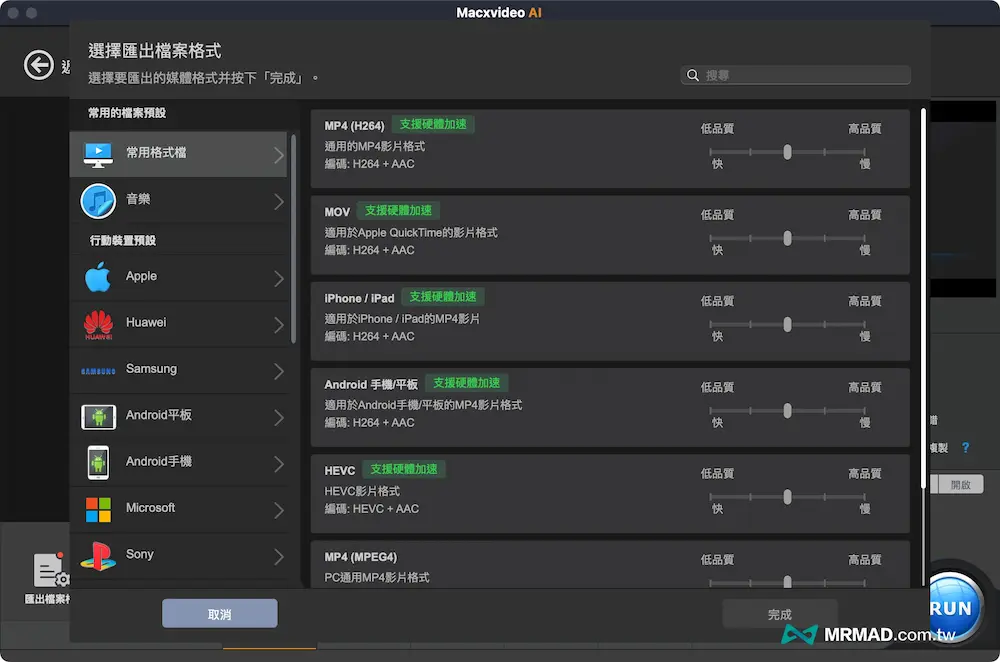
Task: Expand the Huawei presets chevron
Action: pyautogui.click(x=279, y=324)
